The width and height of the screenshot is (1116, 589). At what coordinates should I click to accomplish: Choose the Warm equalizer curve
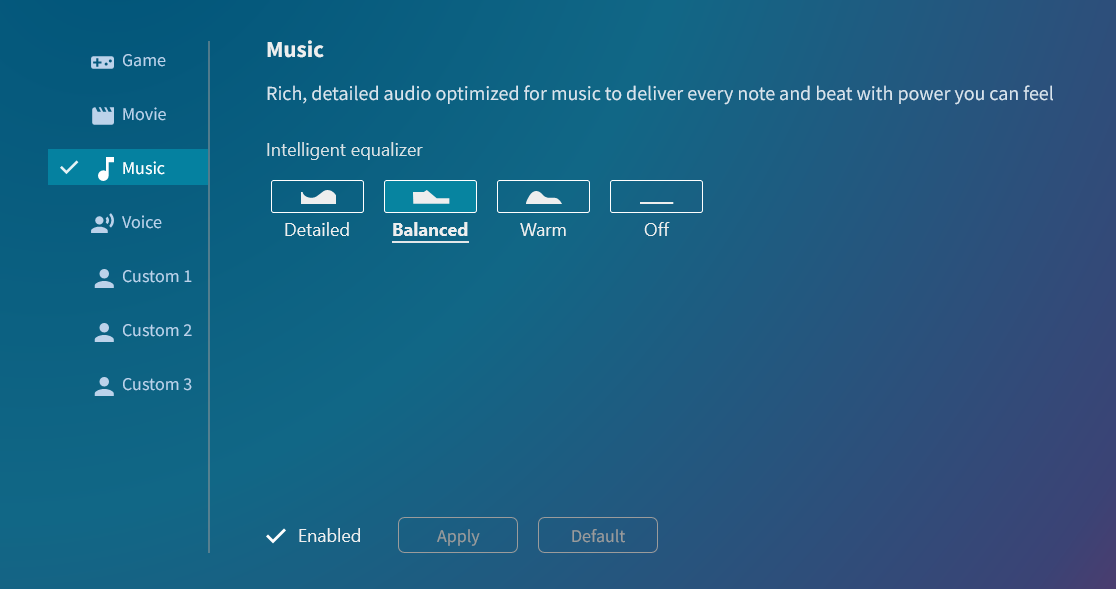pyautogui.click(x=543, y=196)
